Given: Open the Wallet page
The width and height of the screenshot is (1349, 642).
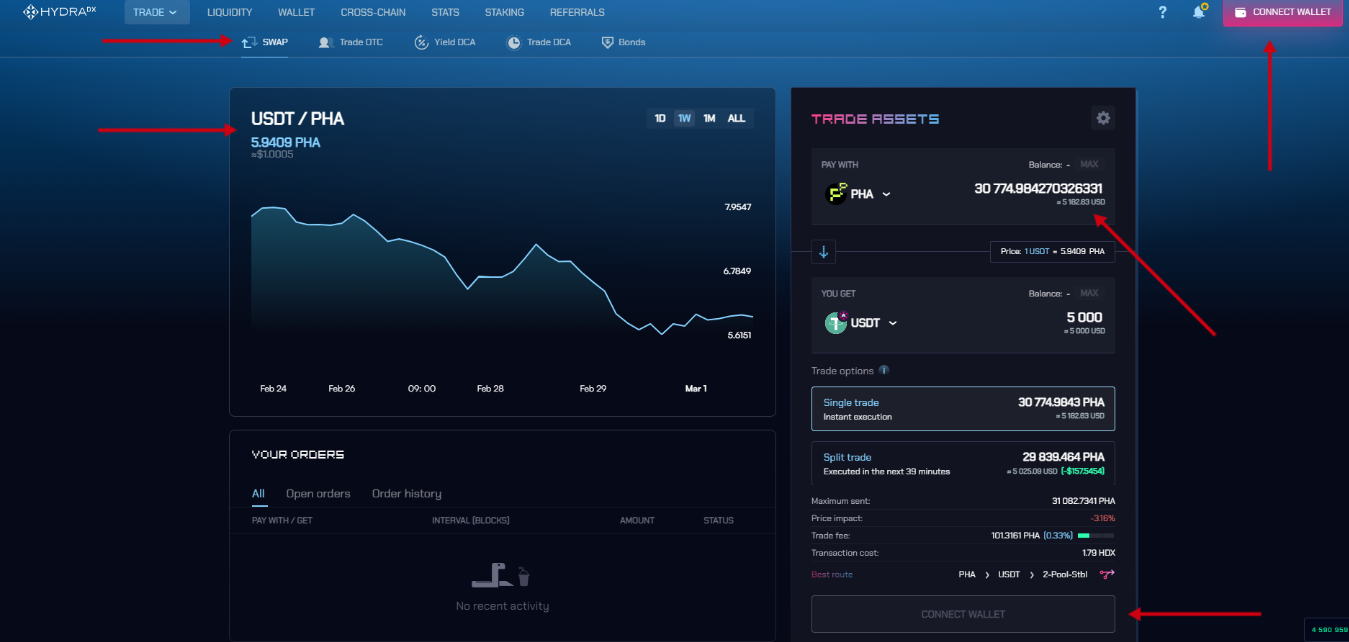Looking at the screenshot, I should pos(296,12).
